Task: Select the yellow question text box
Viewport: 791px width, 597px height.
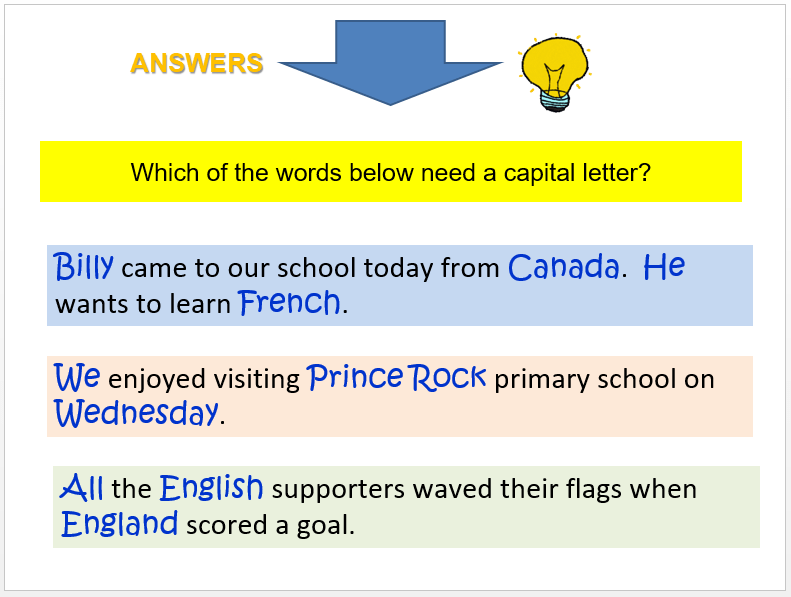Action: [390, 172]
